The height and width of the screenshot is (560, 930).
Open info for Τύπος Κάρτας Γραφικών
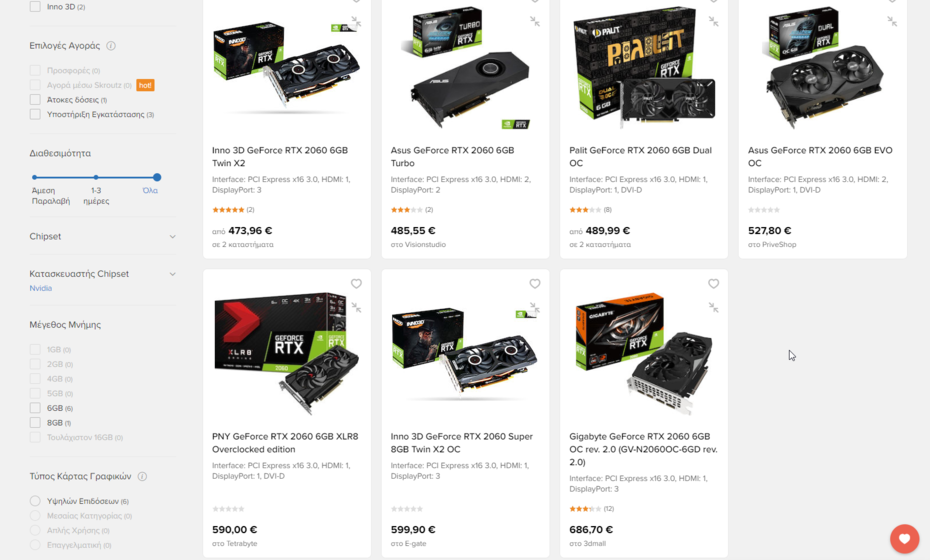tap(142, 476)
